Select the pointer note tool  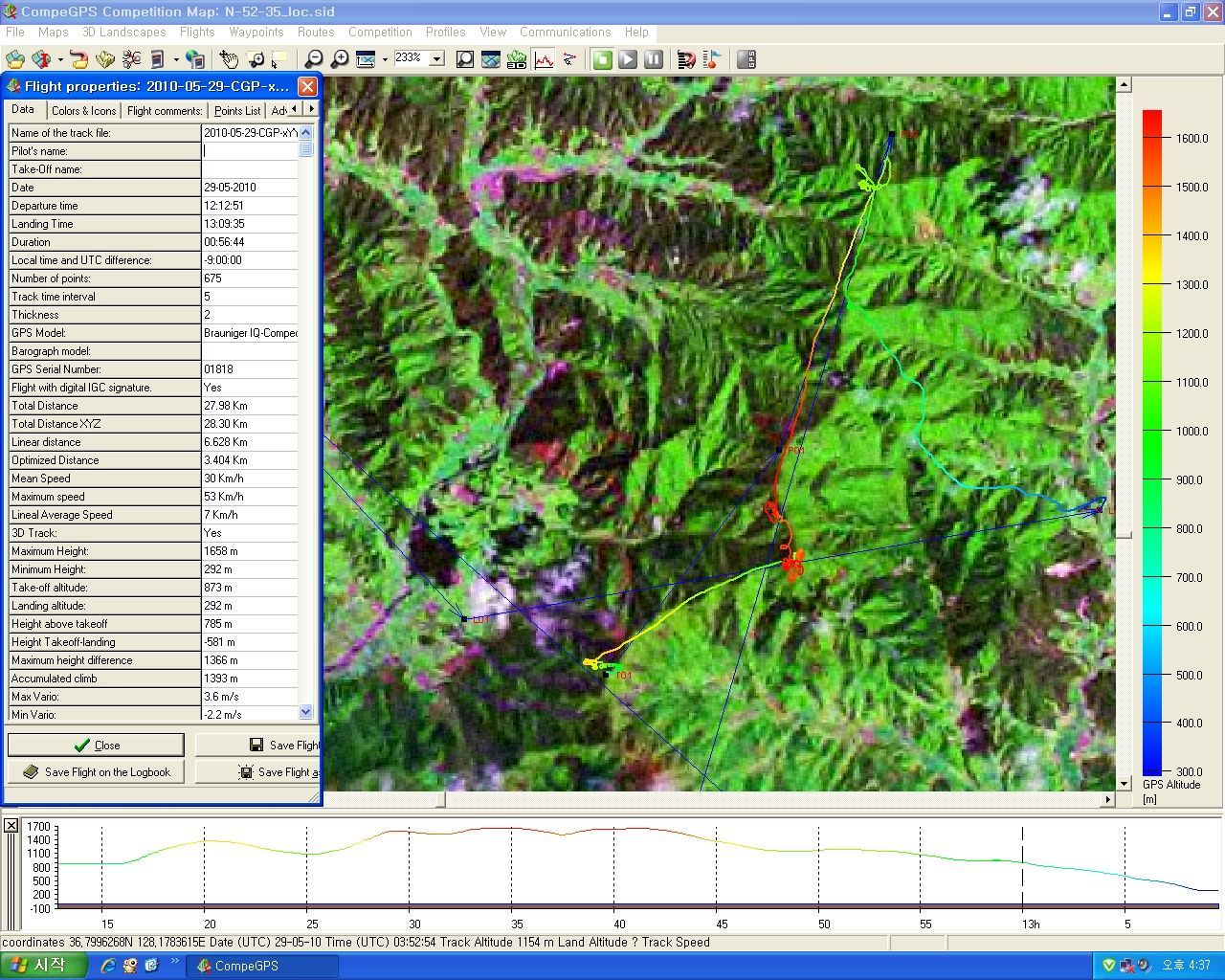278,59
